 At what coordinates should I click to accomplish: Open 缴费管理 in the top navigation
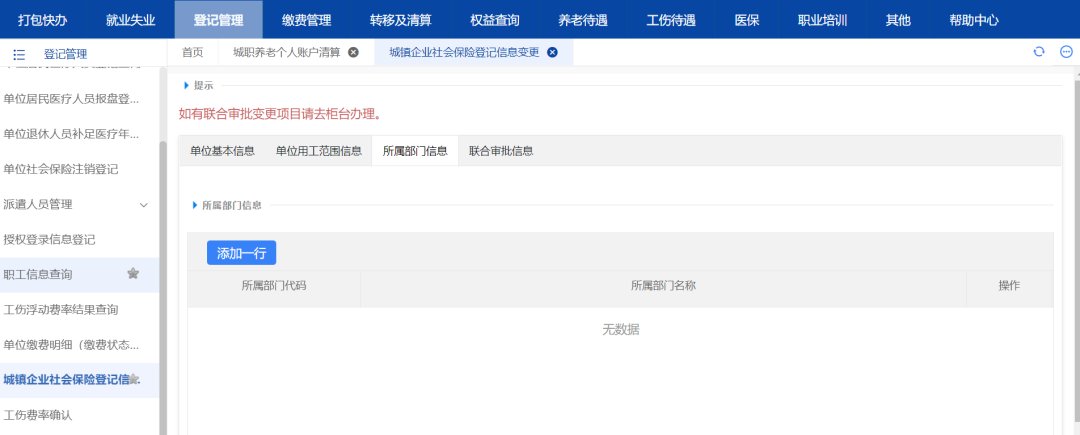(x=306, y=19)
